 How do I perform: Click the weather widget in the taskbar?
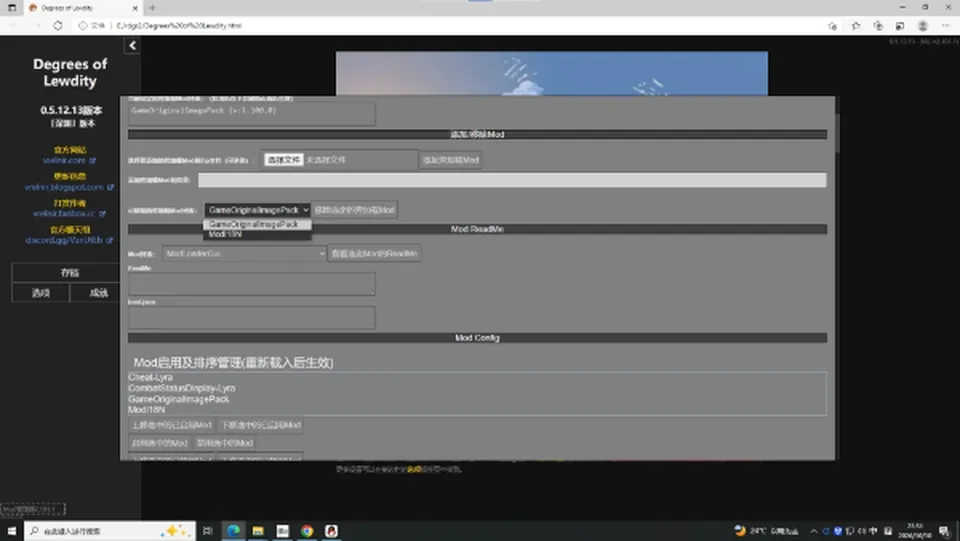[767, 531]
